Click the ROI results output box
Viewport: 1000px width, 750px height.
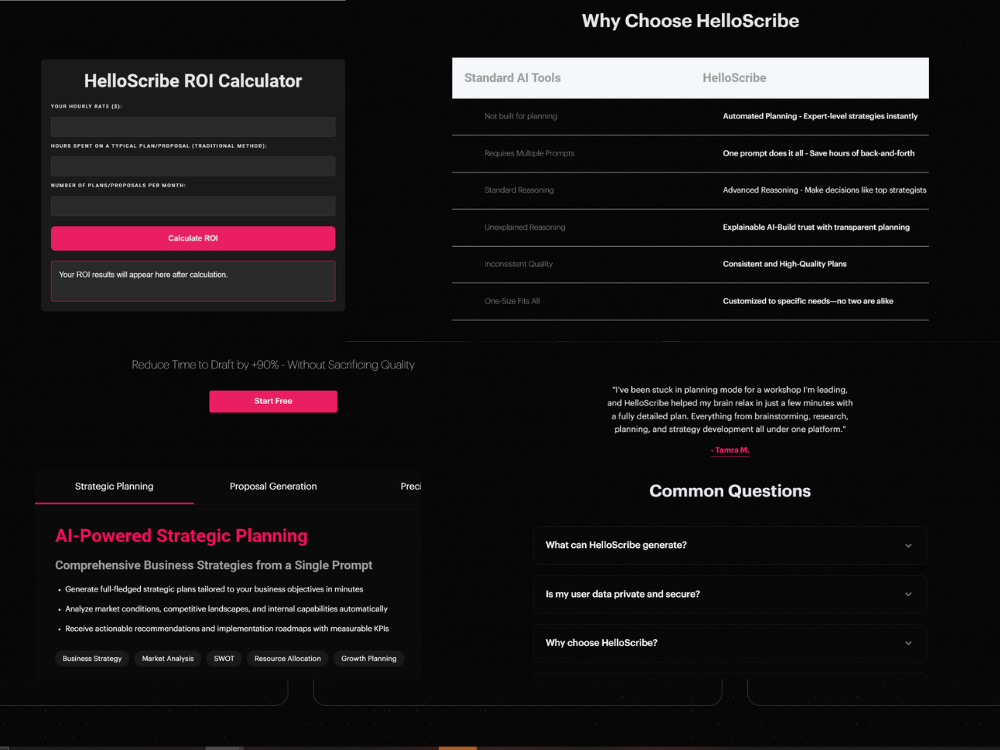[x=193, y=281]
